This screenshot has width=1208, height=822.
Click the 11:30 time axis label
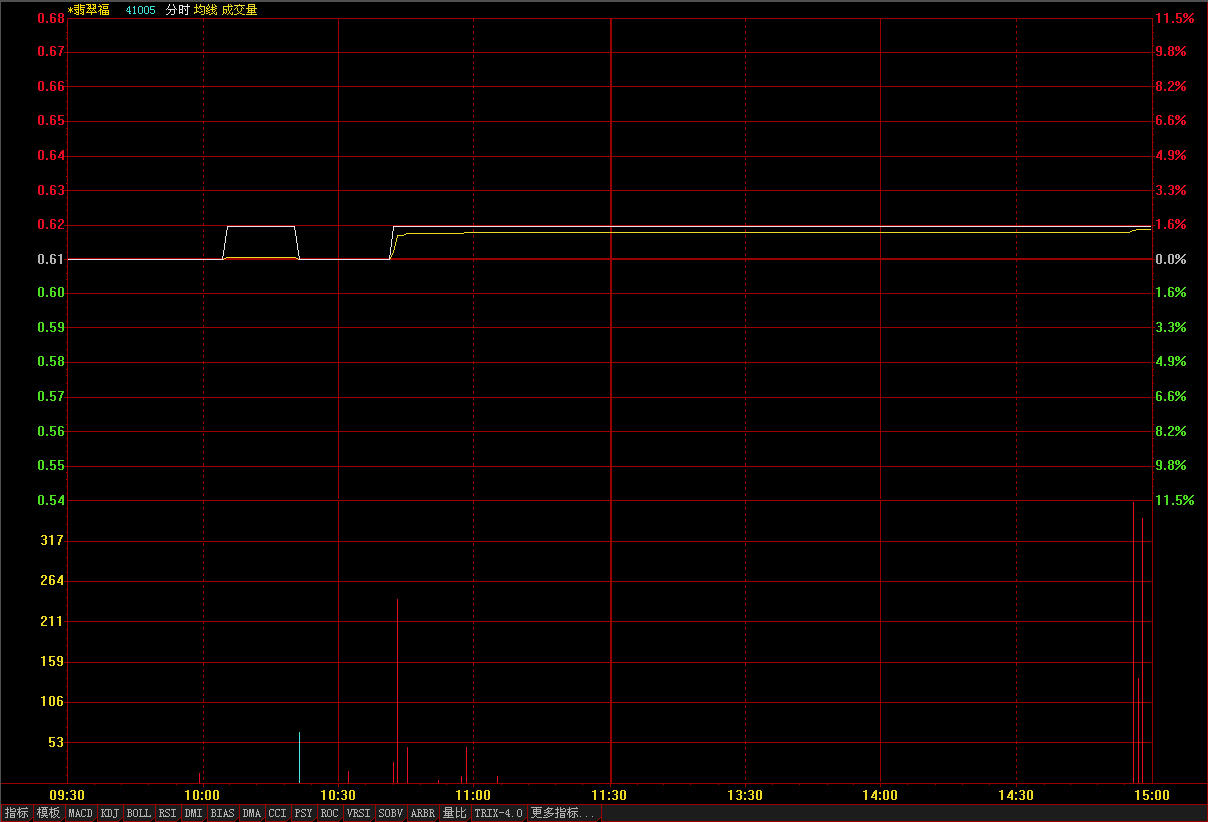point(609,795)
